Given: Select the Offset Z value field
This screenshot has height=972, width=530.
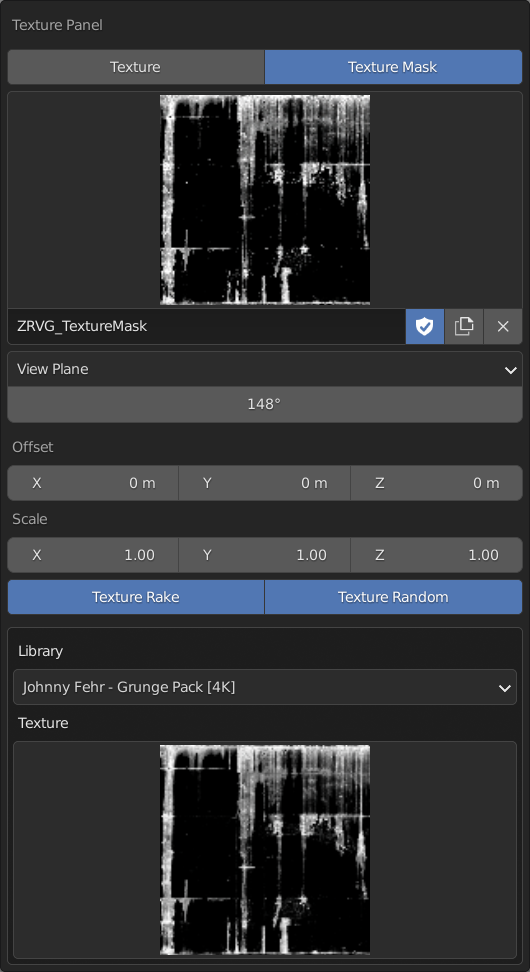Looking at the screenshot, I should [x=436, y=483].
